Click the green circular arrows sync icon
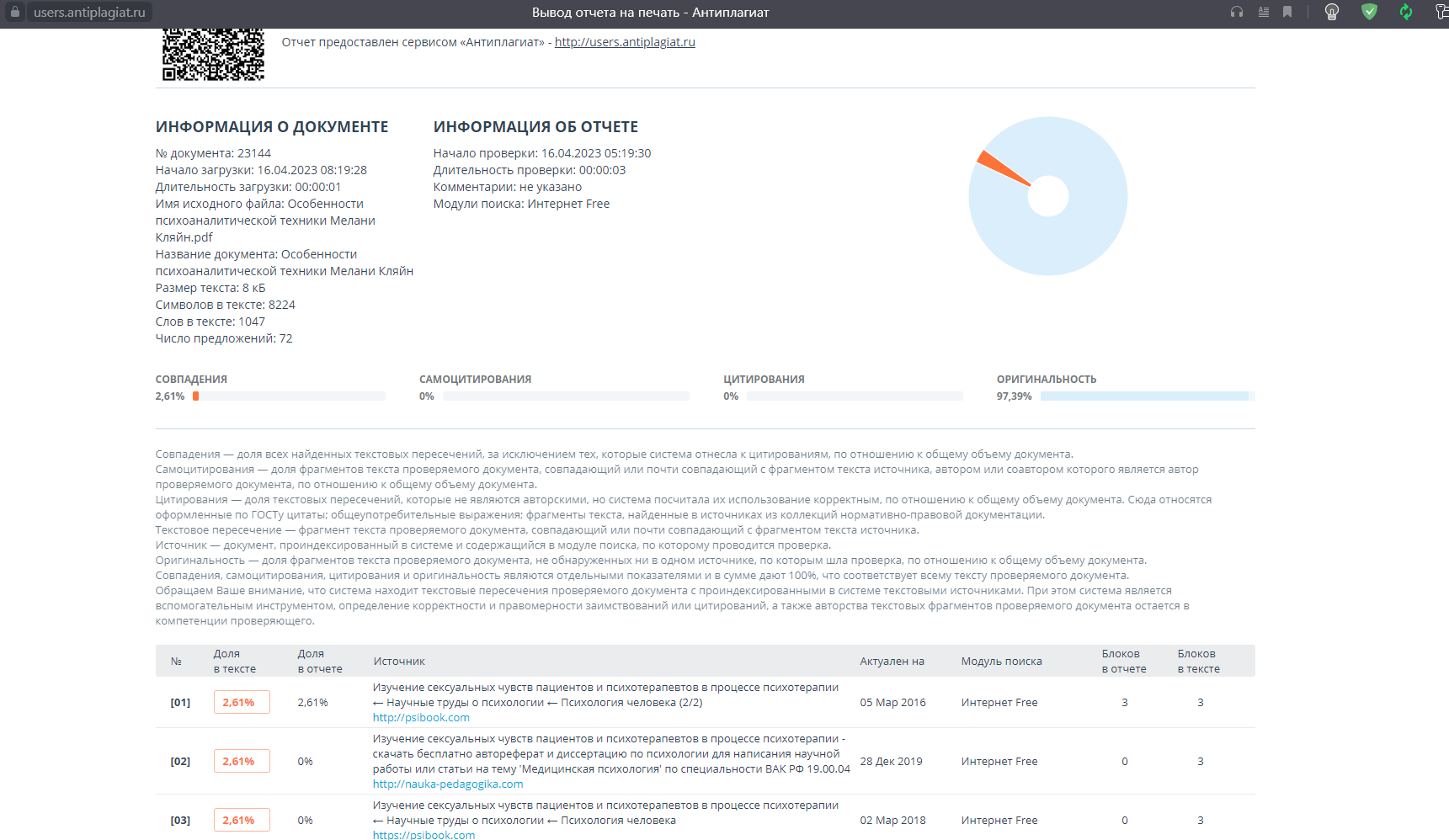This screenshot has height=840, width=1449. coord(1405,12)
